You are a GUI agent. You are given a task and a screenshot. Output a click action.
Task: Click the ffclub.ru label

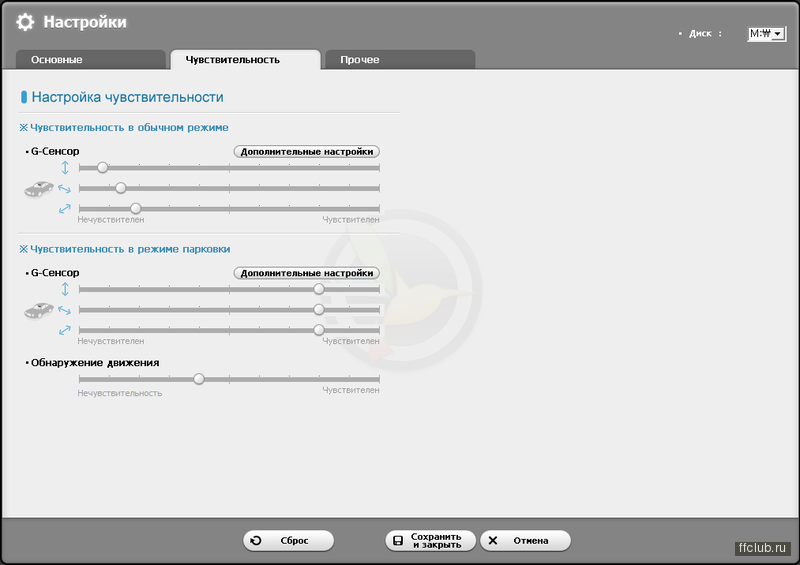click(762, 548)
